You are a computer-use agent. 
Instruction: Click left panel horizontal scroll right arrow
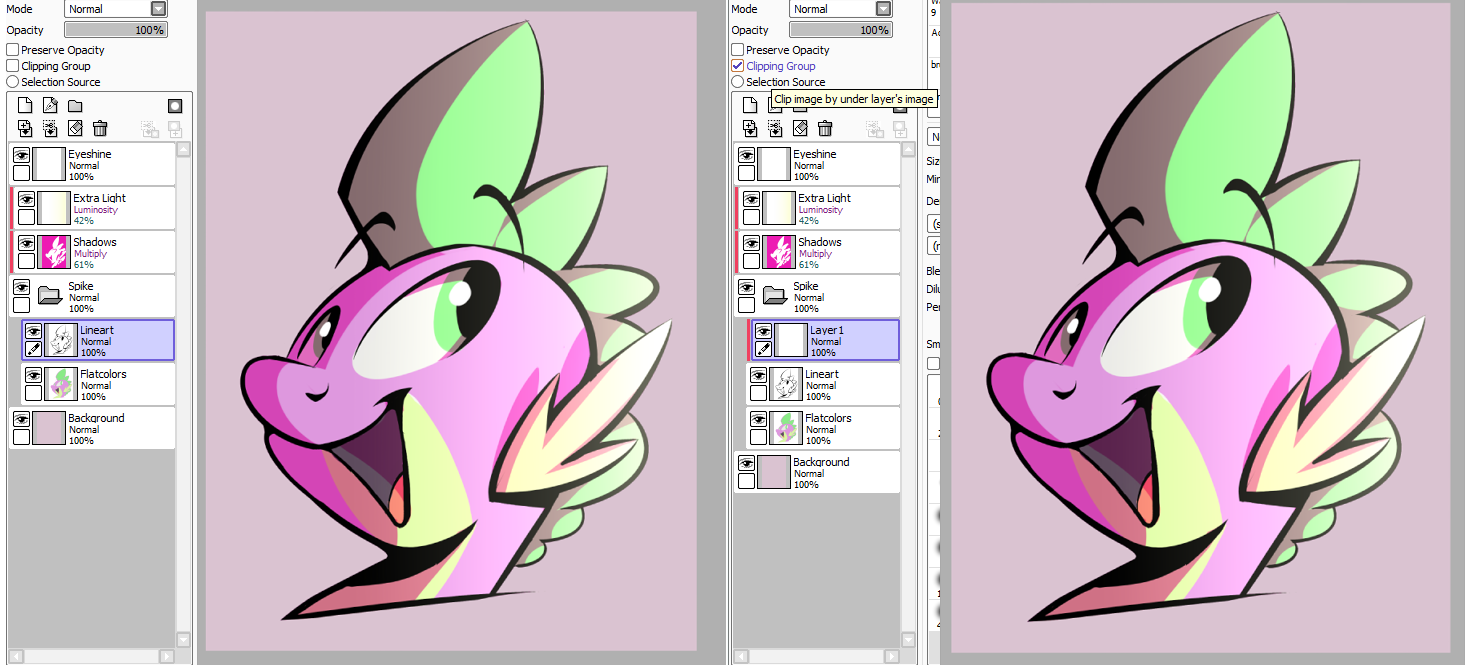coord(166,656)
